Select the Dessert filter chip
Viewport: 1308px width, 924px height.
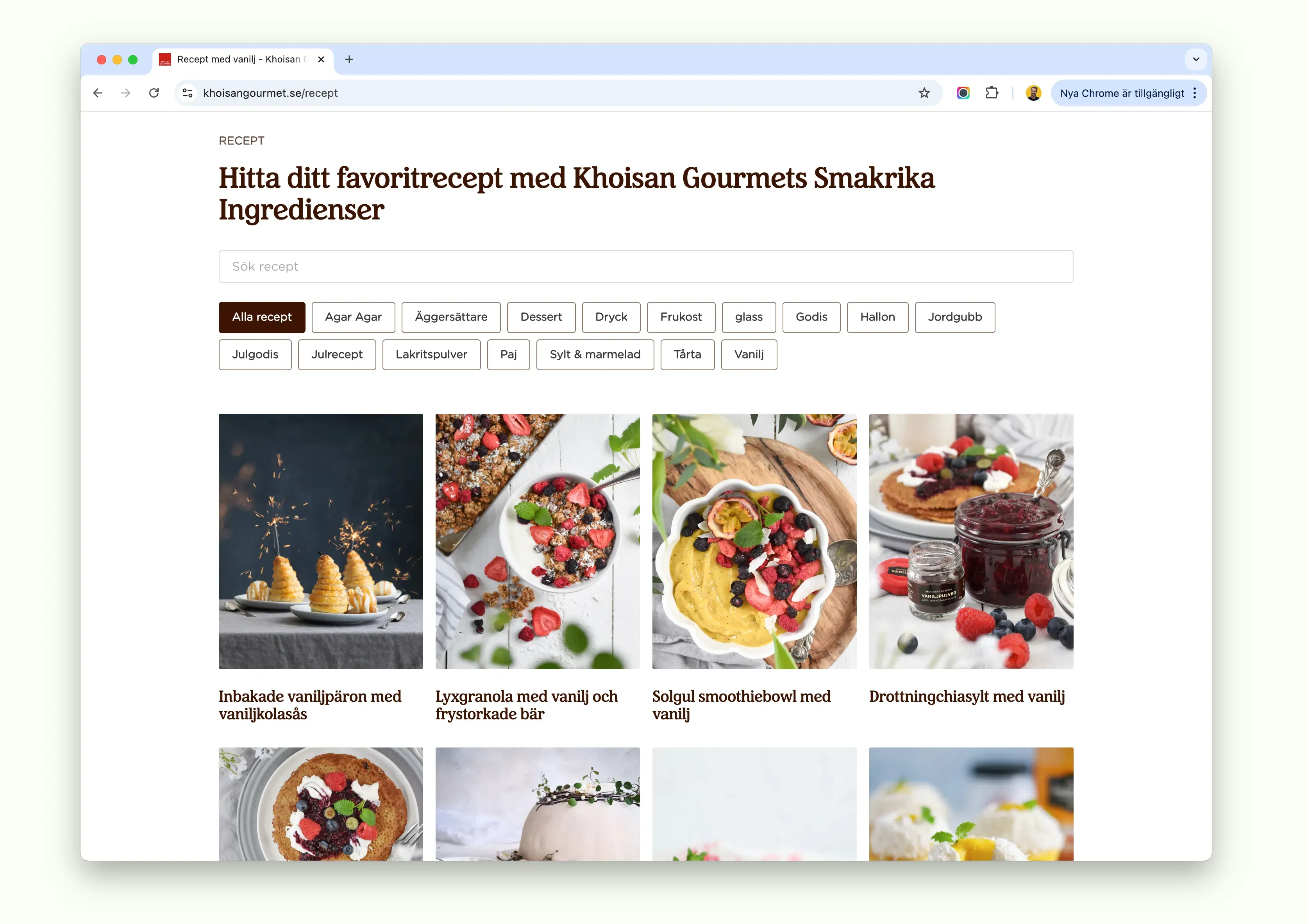(541, 317)
